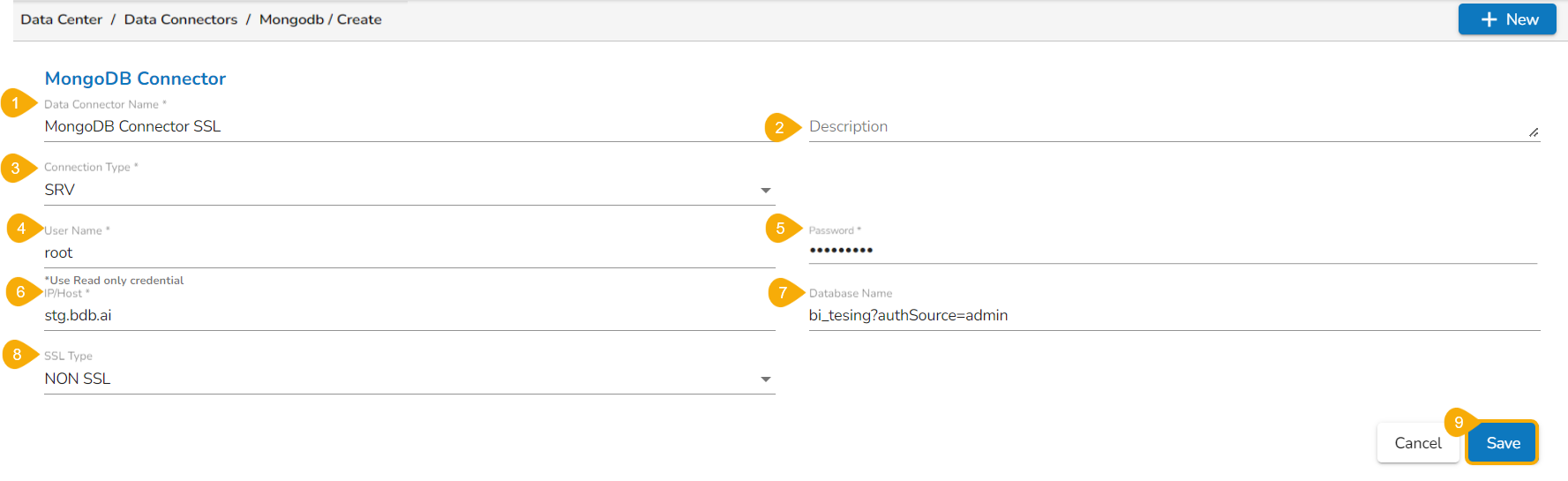
Task: Click the Password input field
Action: 1172,251
